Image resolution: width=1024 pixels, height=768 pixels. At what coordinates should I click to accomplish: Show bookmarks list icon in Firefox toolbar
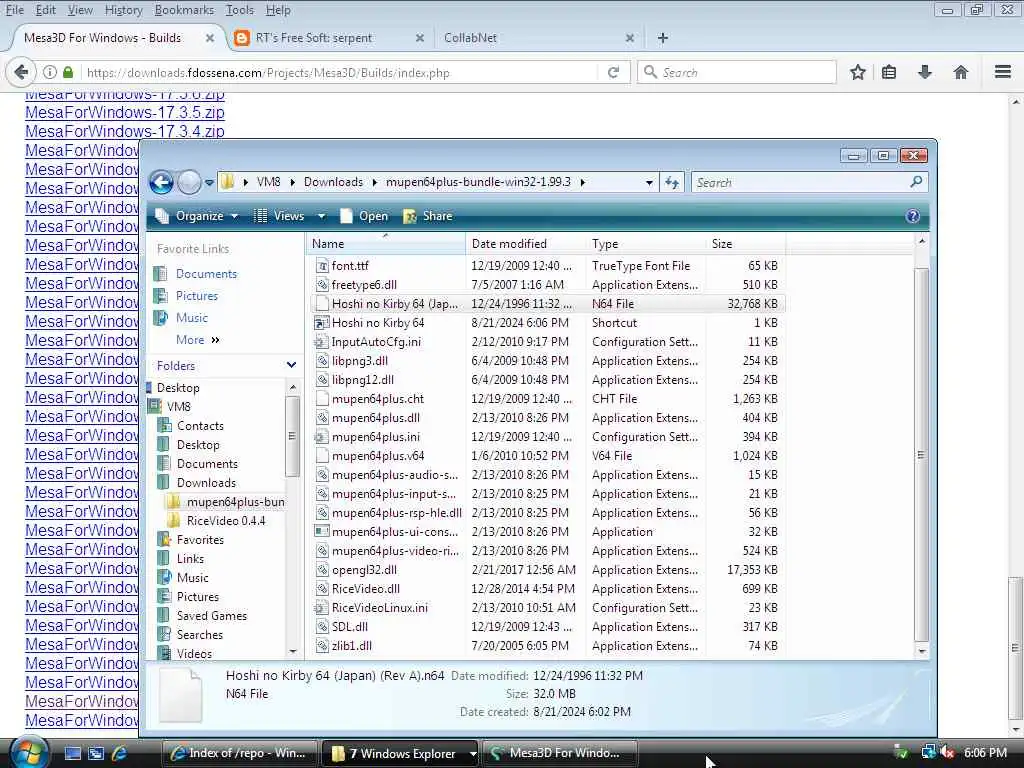coord(889,72)
